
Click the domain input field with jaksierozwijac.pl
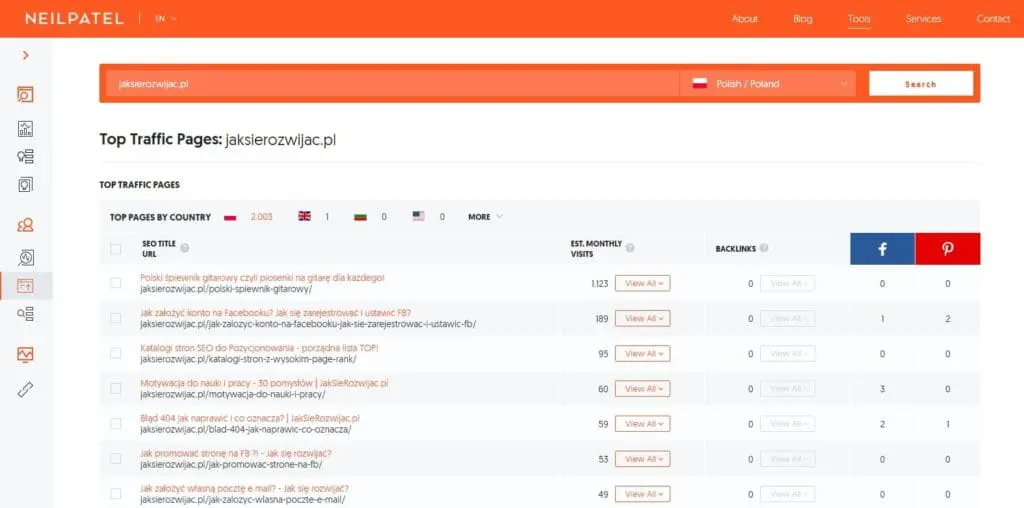tap(392, 84)
